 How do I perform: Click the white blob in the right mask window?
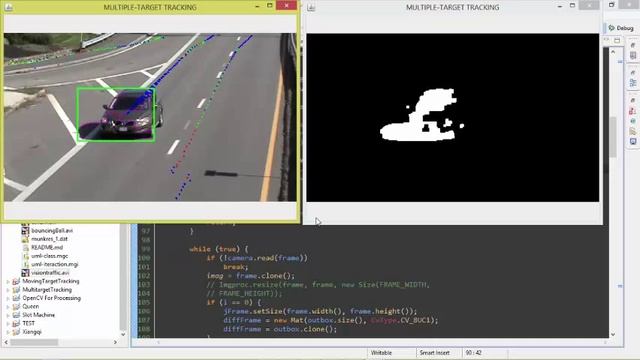[420, 116]
